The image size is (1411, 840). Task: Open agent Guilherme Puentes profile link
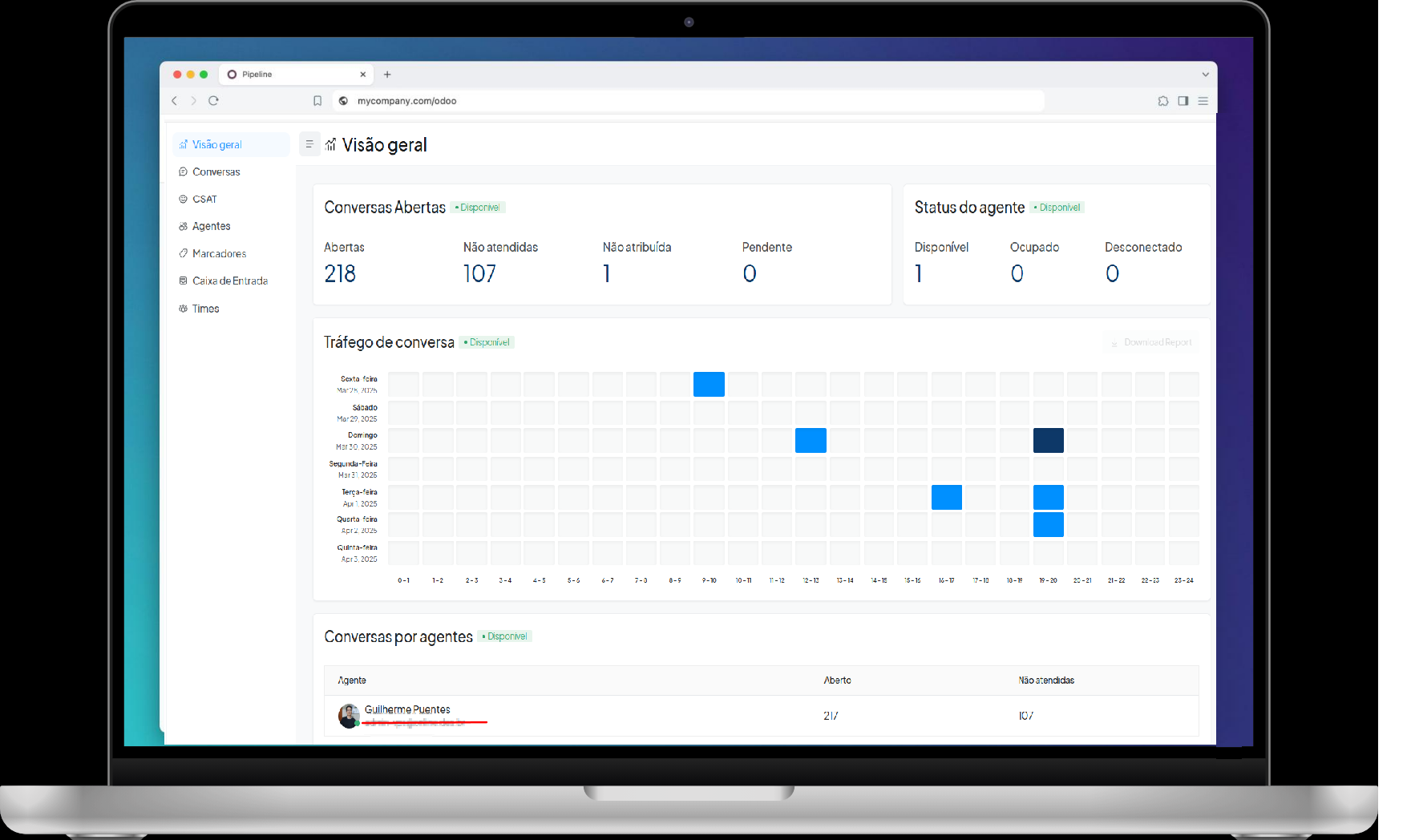pyautogui.click(x=407, y=709)
